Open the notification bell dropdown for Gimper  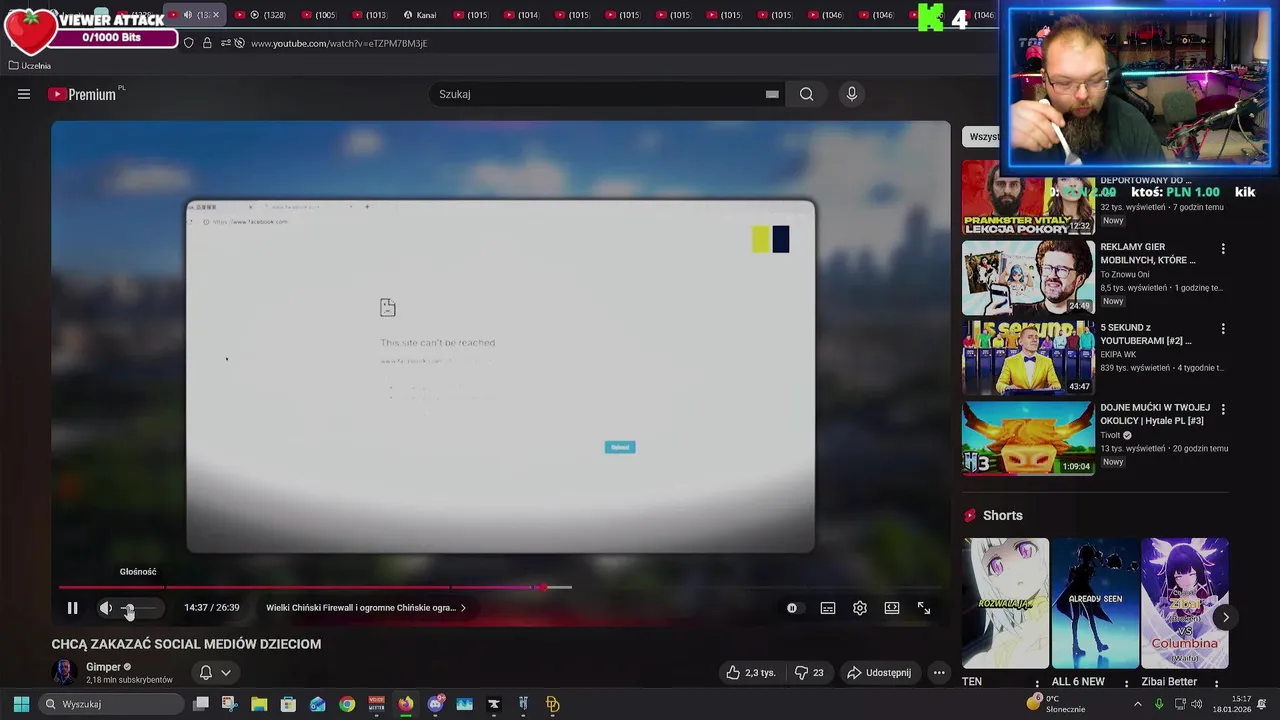(x=215, y=673)
